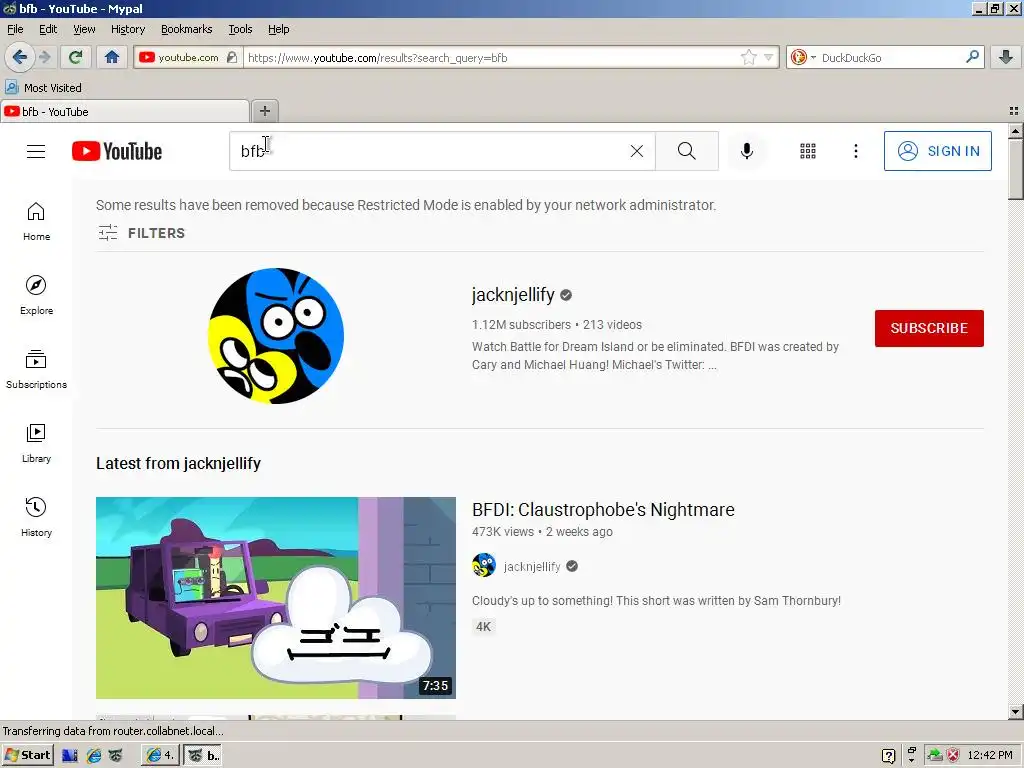Screen dimensions: 1024x768
Task: Open Explore in YouTube sidebar
Action: 36,295
